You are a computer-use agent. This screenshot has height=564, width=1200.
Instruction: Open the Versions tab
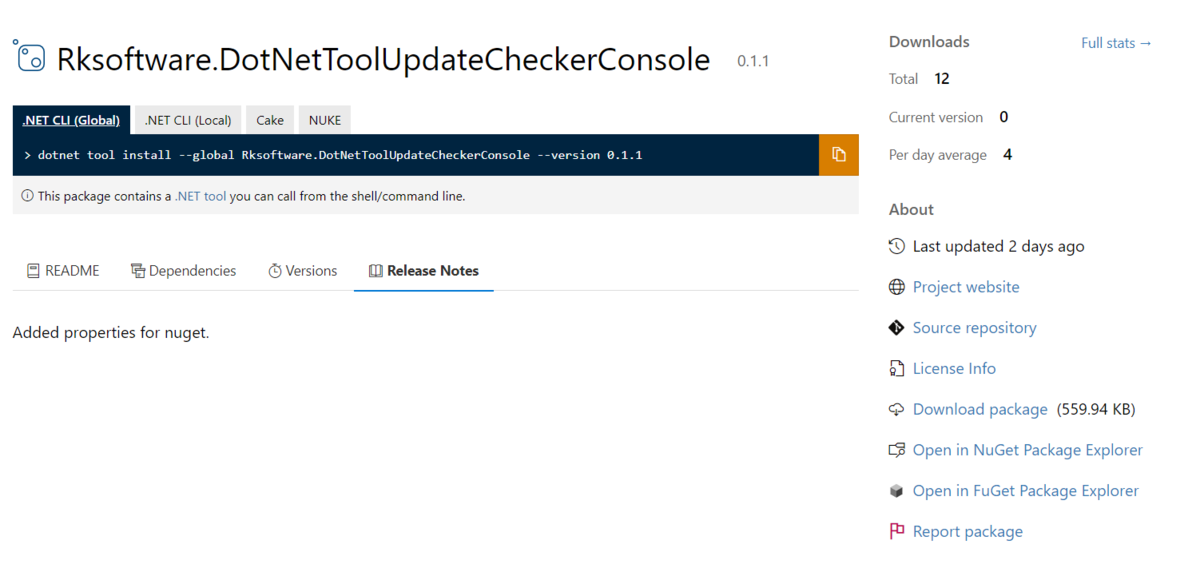click(x=303, y=271)
